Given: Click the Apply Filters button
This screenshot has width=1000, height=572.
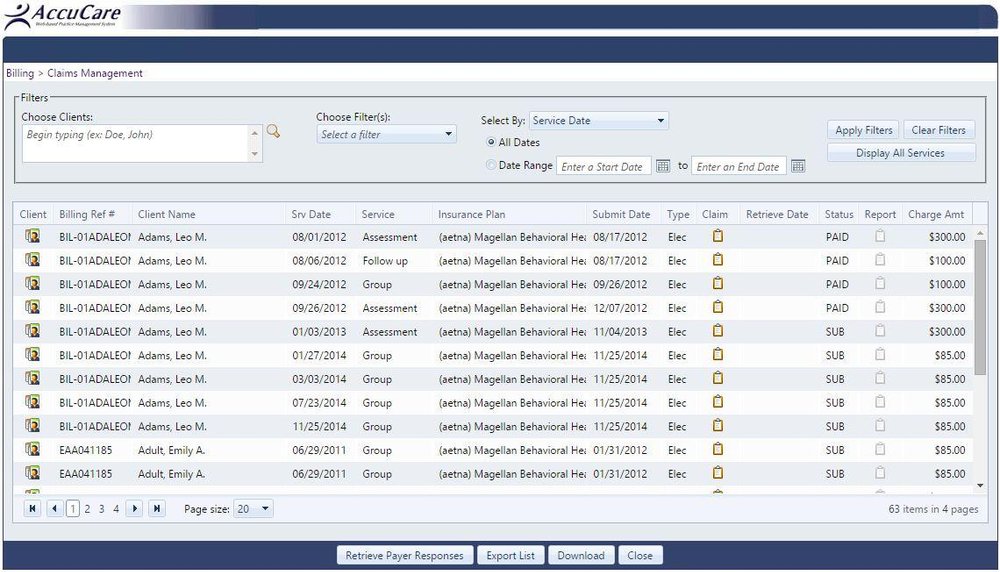Looking at the screenshot, I should (x=864, y=130).
